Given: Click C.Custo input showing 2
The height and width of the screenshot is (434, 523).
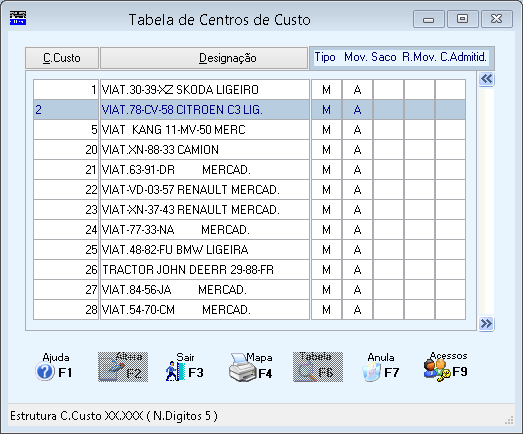Looking at the screenshot, I should pos(66,110).
